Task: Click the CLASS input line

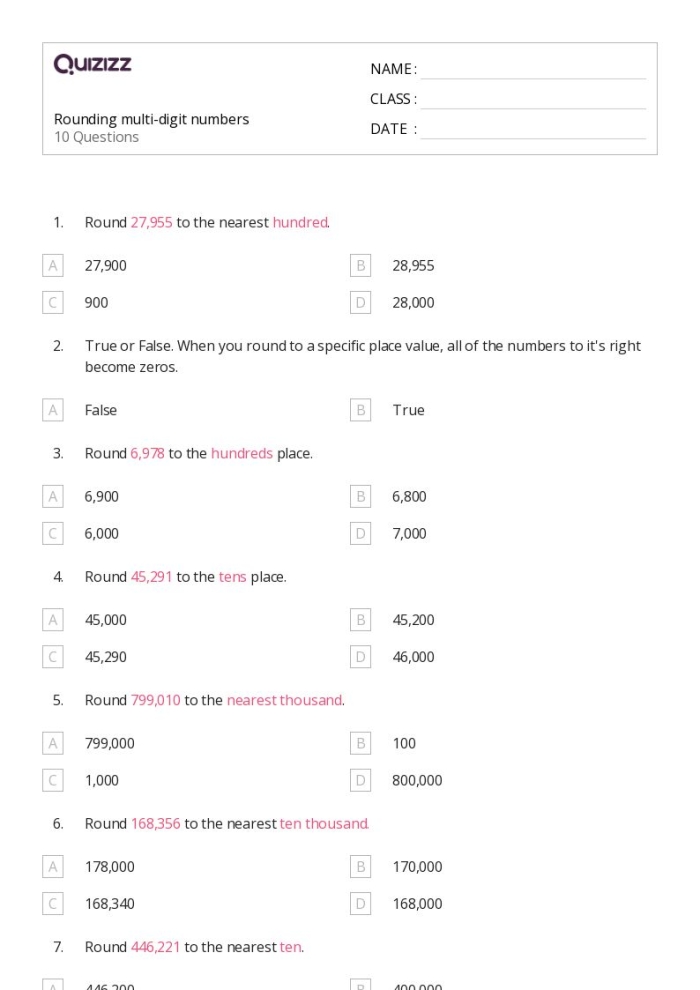Action: point(532,99)
